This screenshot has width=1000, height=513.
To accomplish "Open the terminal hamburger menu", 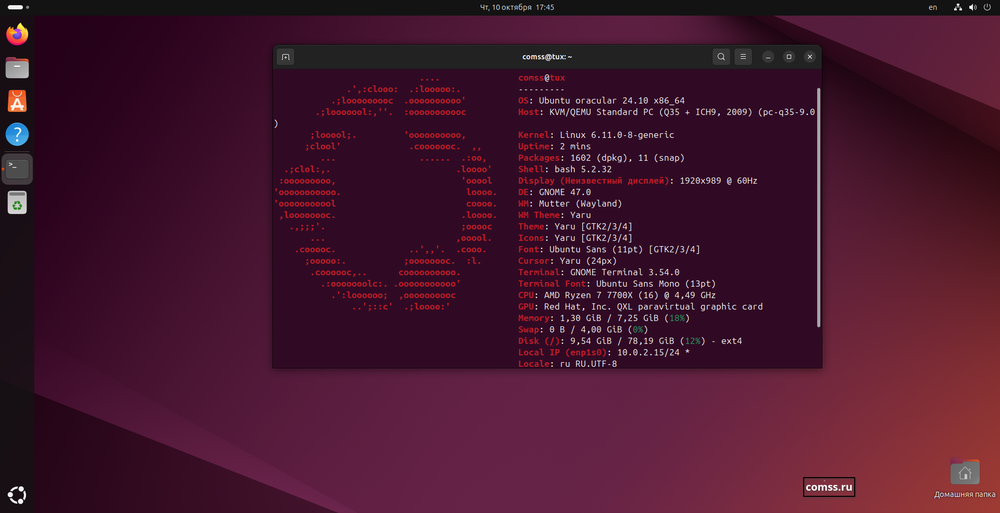I will tap(743, 57).
